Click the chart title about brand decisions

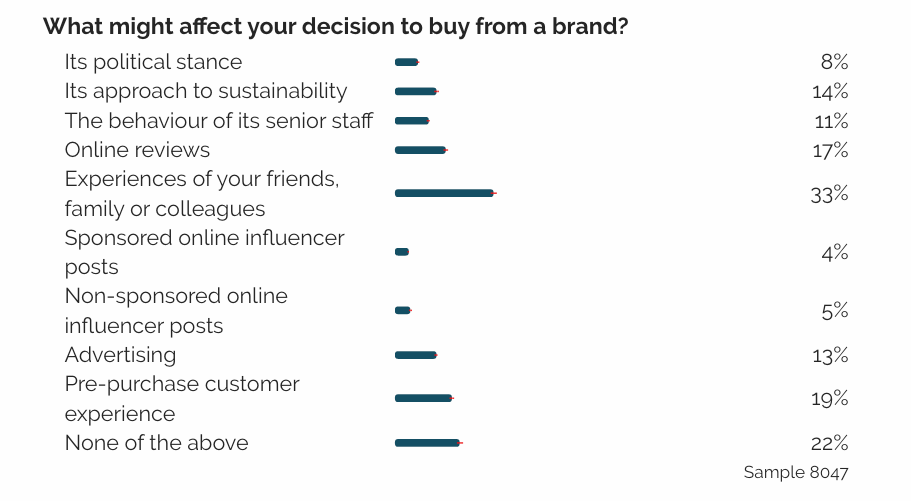335,26
